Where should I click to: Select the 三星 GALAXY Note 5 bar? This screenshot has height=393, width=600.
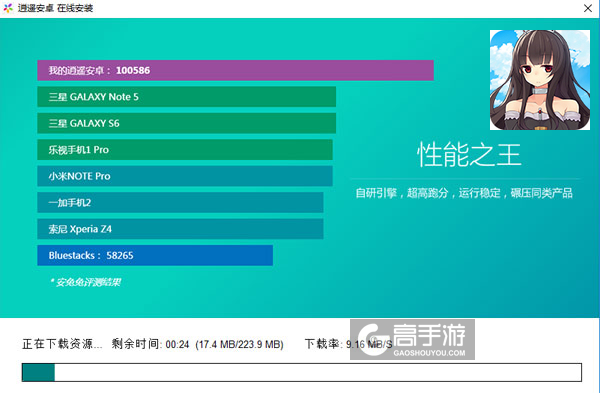[x=186, y=97]
